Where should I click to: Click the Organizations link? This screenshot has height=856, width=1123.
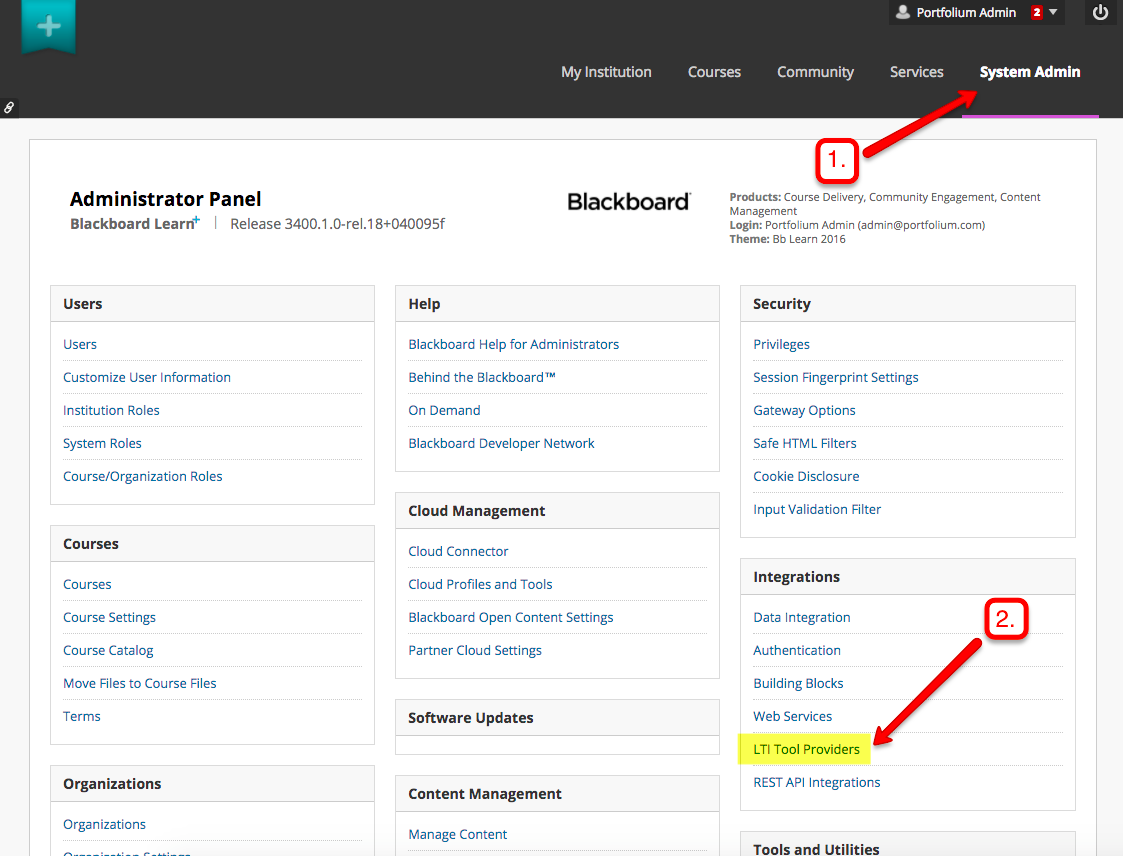pyautogui.click(x=105, y=824)
